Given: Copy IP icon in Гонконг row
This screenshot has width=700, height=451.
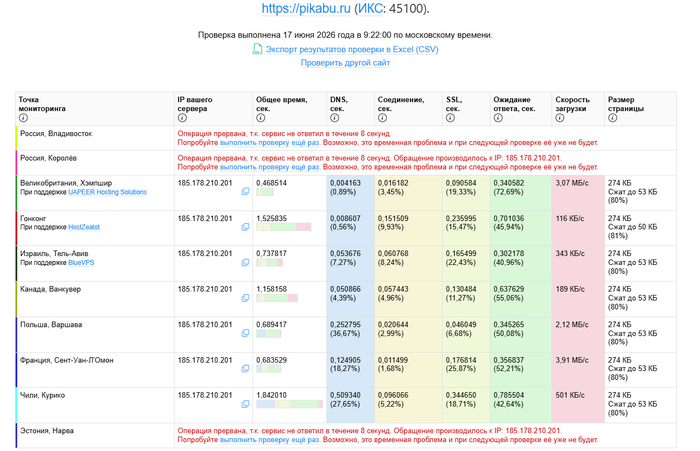Looking at the screenshot, I should 245,227.
